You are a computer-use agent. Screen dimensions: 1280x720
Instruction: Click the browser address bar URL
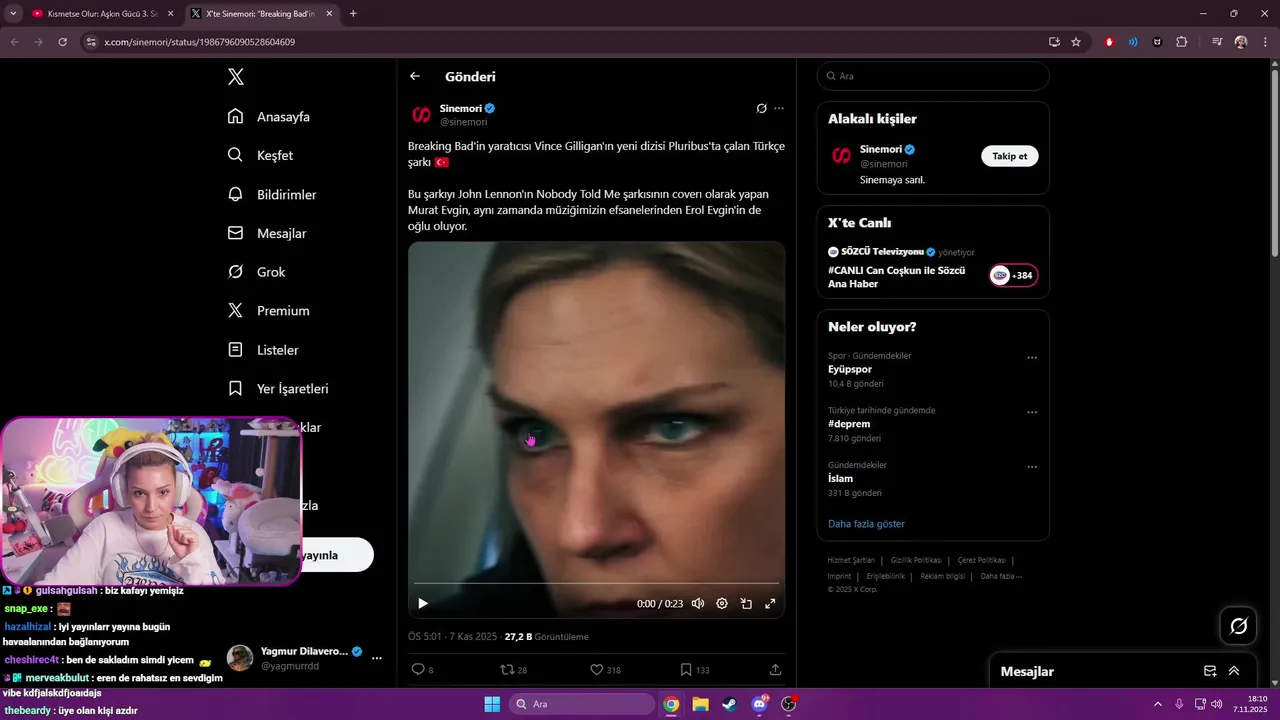(x=200, y=42)
